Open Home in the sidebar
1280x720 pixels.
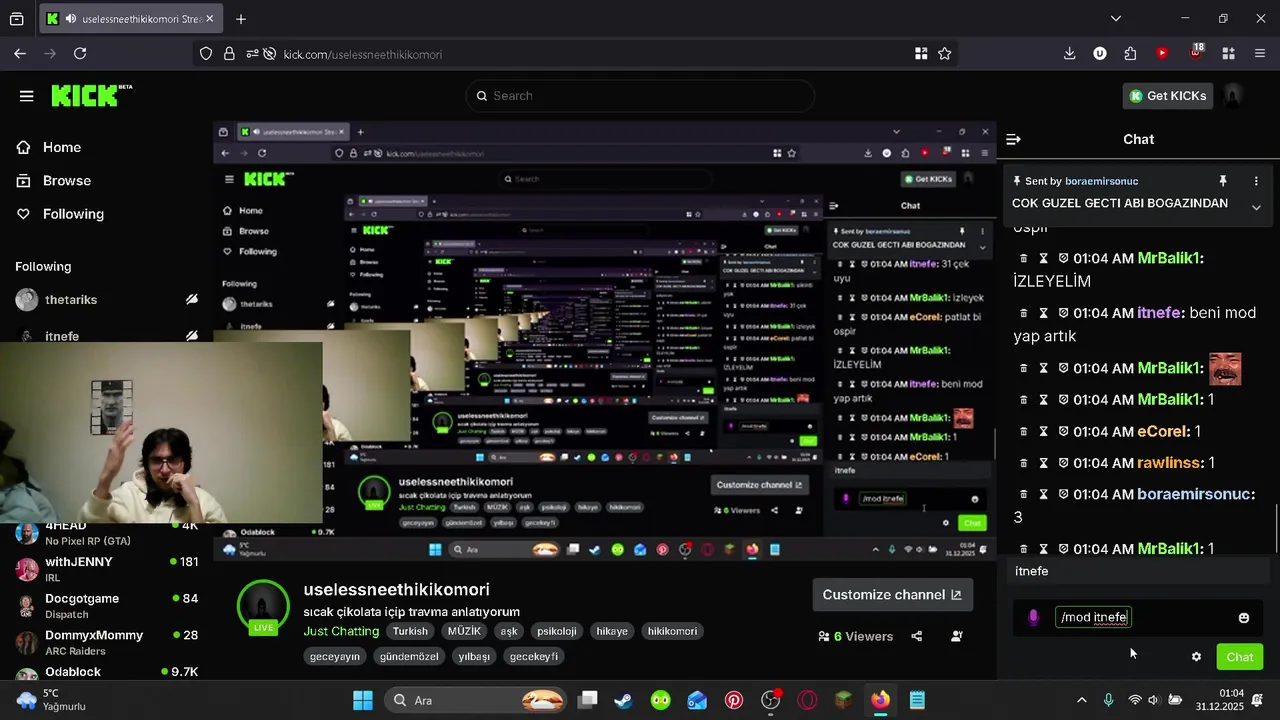[x=61, y=147]
